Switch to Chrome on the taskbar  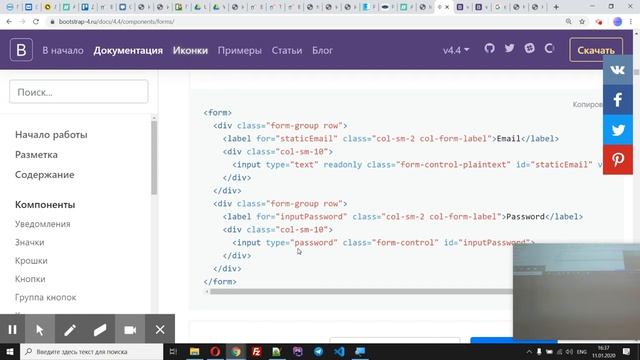[236, 351]
